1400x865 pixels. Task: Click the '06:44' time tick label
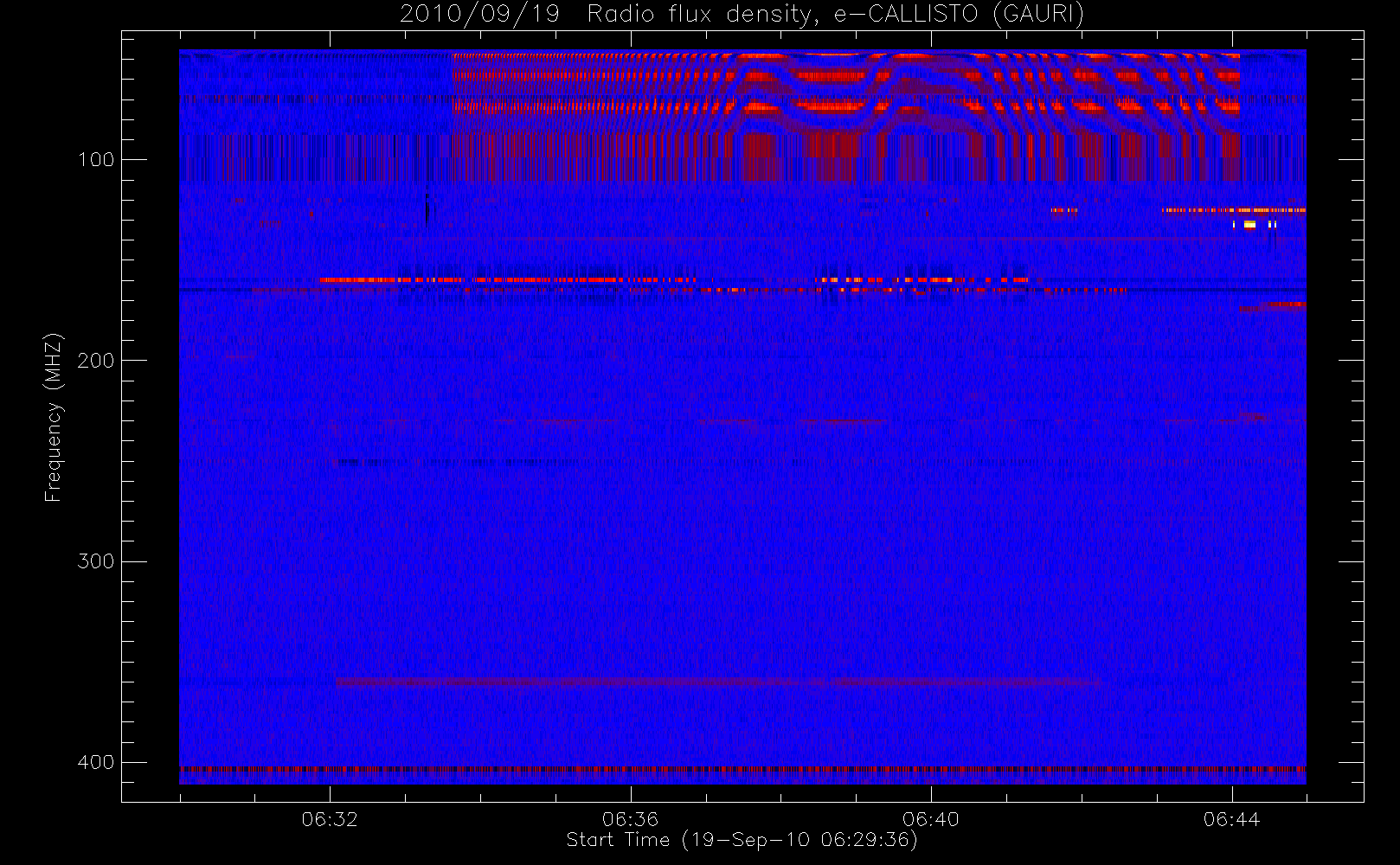pyautogui.click(x=1231, y=819)
